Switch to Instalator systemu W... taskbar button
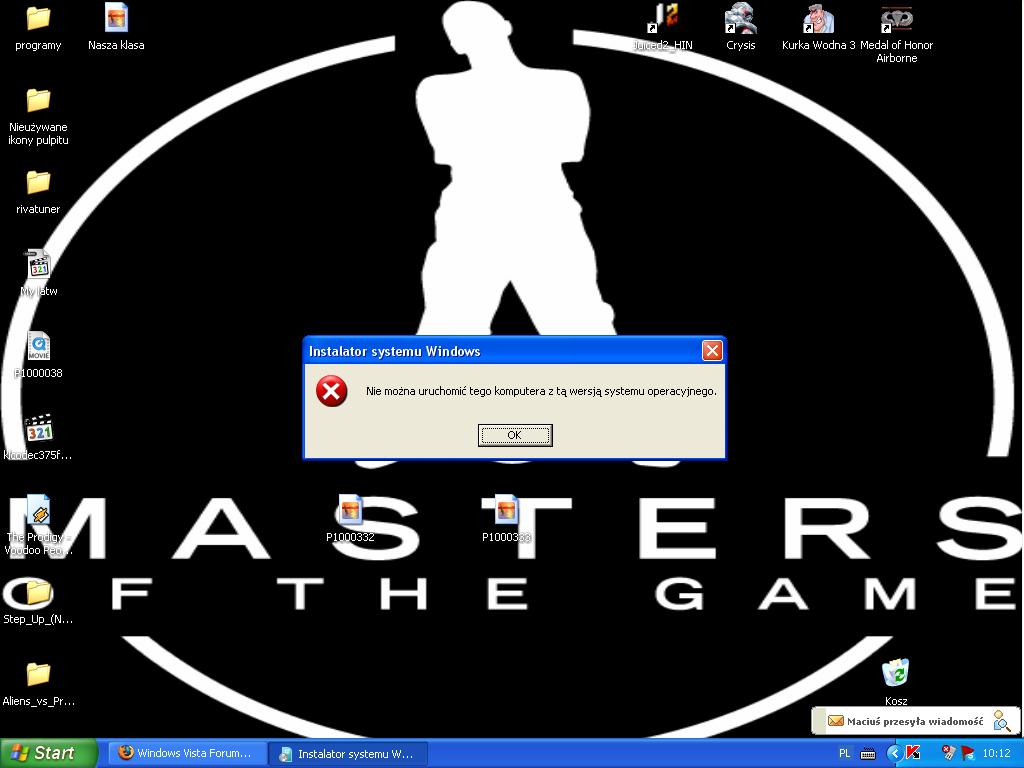This screenshot has width=1024, height=768. [348, 754]
